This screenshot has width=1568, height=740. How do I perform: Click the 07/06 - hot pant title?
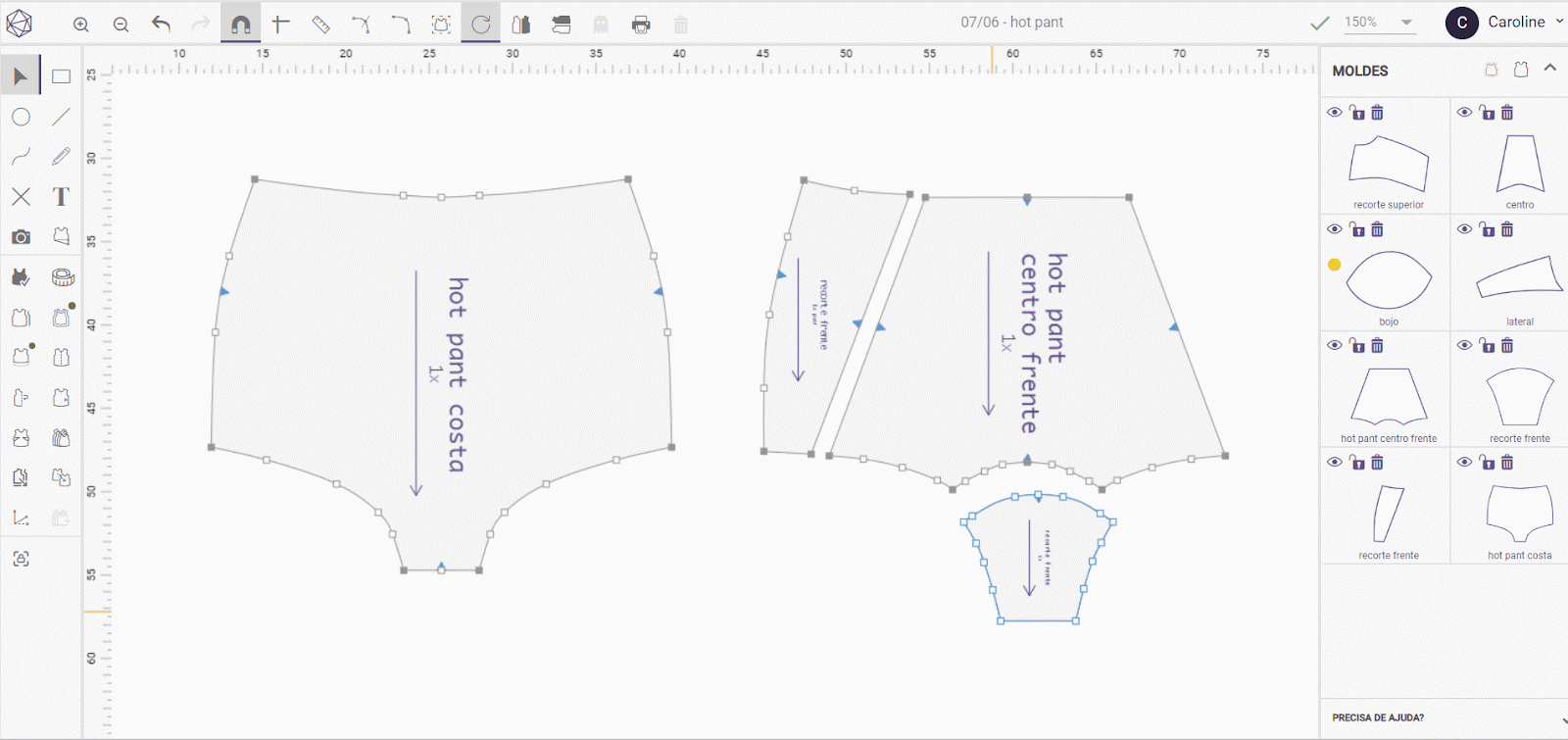(x=1011, y=23)
